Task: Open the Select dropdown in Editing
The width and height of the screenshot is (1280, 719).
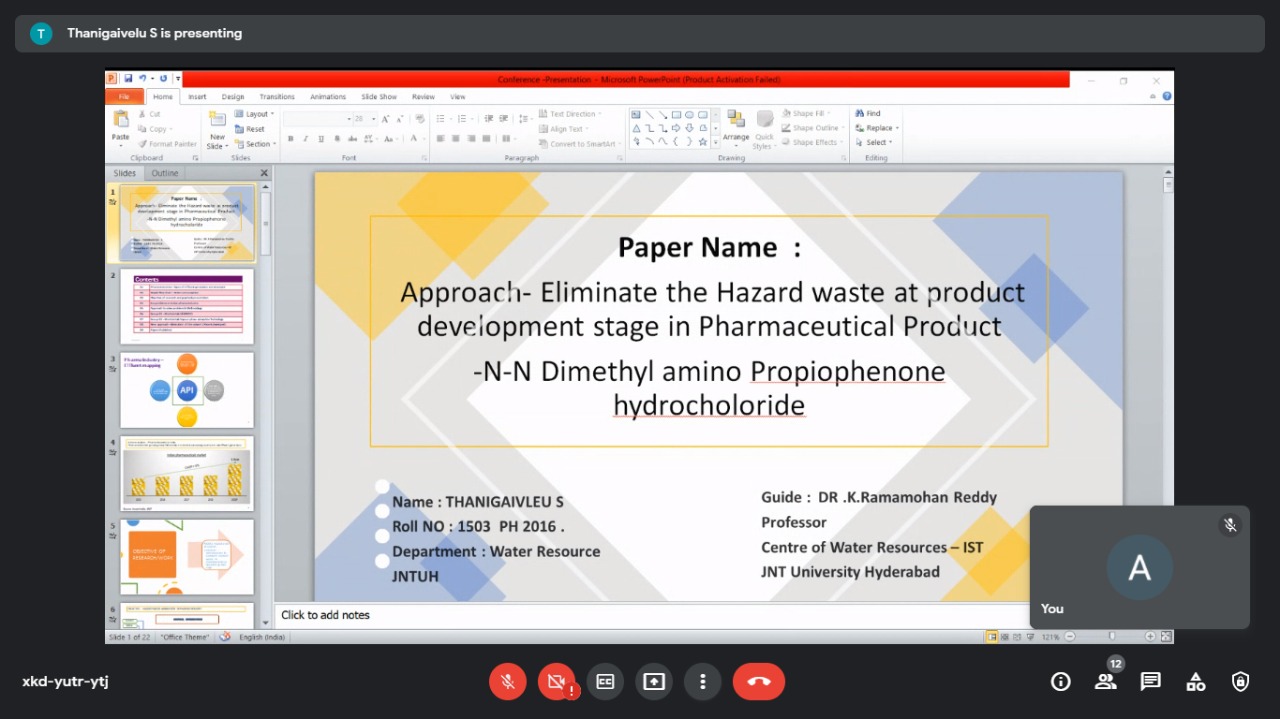Action: [x=874, y=142]
